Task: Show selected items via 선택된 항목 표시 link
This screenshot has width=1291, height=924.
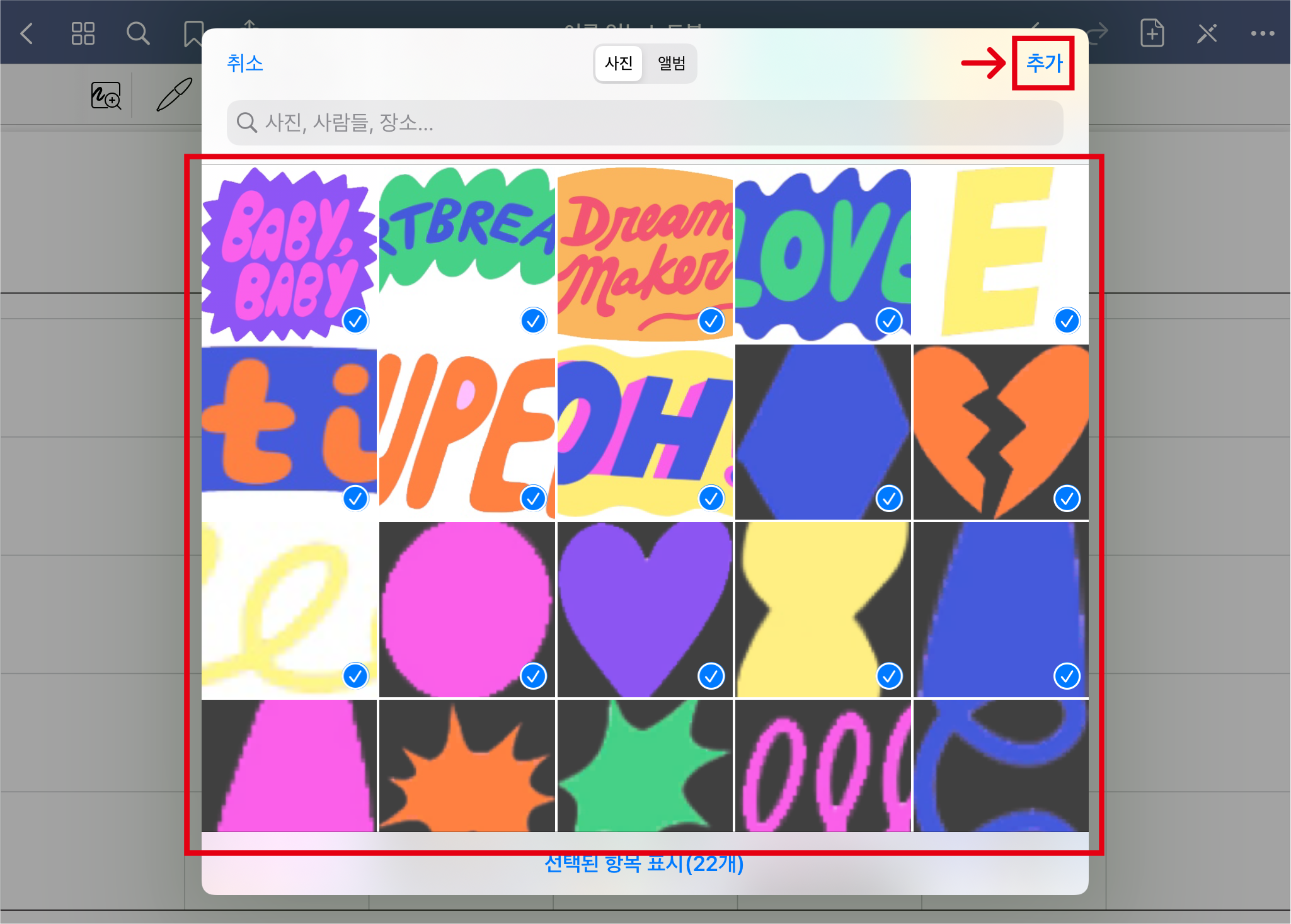Action: pyautogui.click(x=644, y=864)
